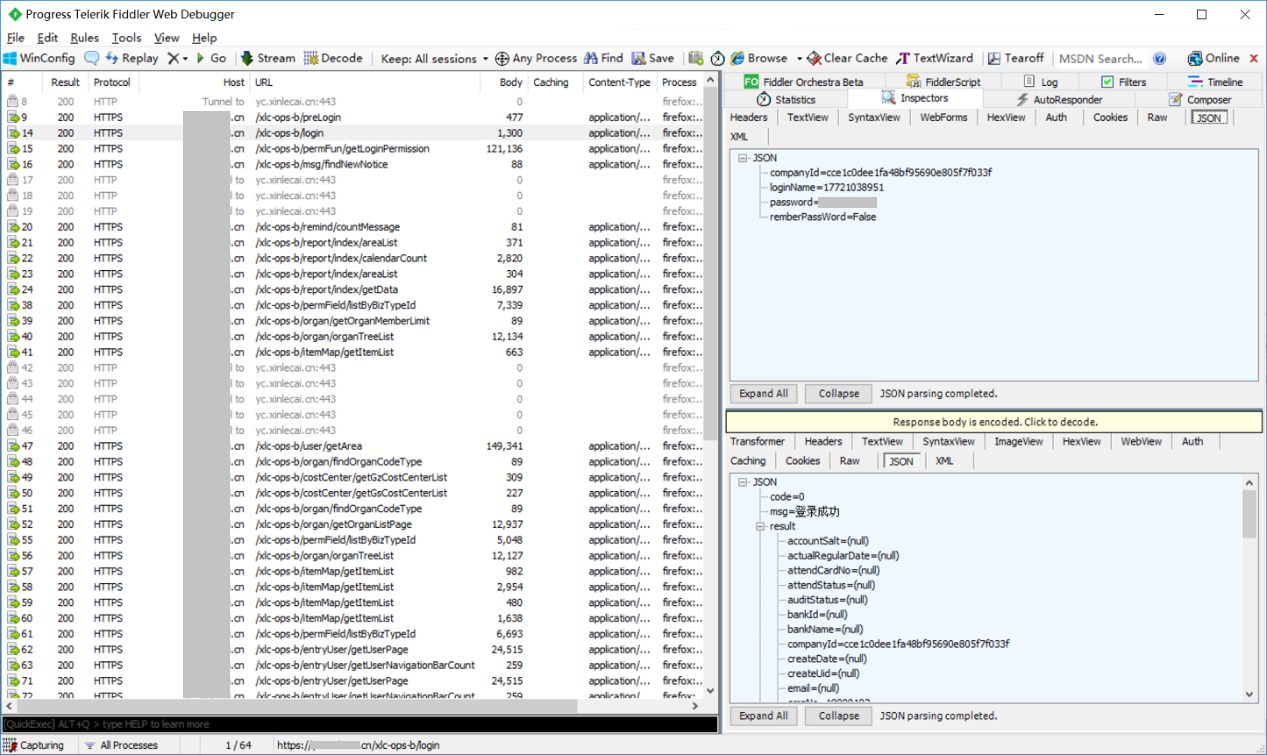Select the request XML tab
This screenshot has width=1267, height=755.
pyautogui.click(x=739, y=136)
